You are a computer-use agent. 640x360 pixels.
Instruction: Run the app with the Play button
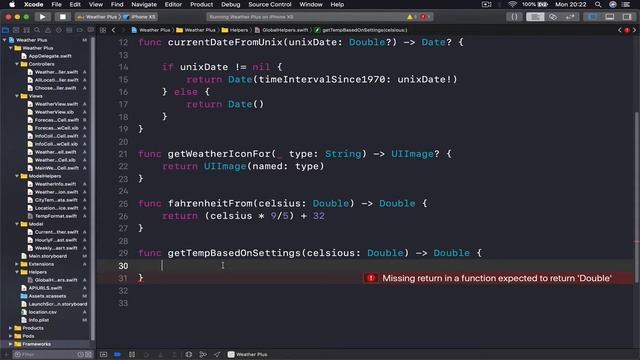42,17
